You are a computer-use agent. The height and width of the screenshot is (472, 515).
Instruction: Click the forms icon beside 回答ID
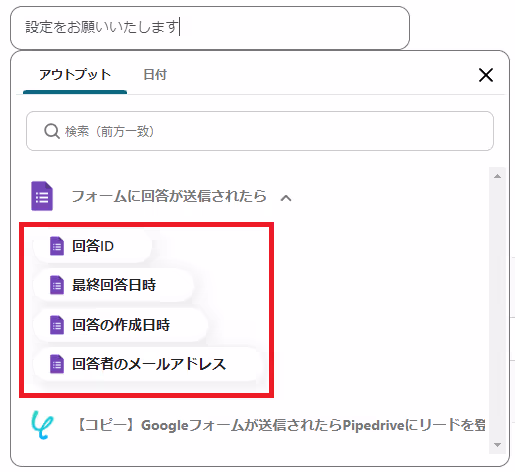pyautogui.click(x=57, y=246)
